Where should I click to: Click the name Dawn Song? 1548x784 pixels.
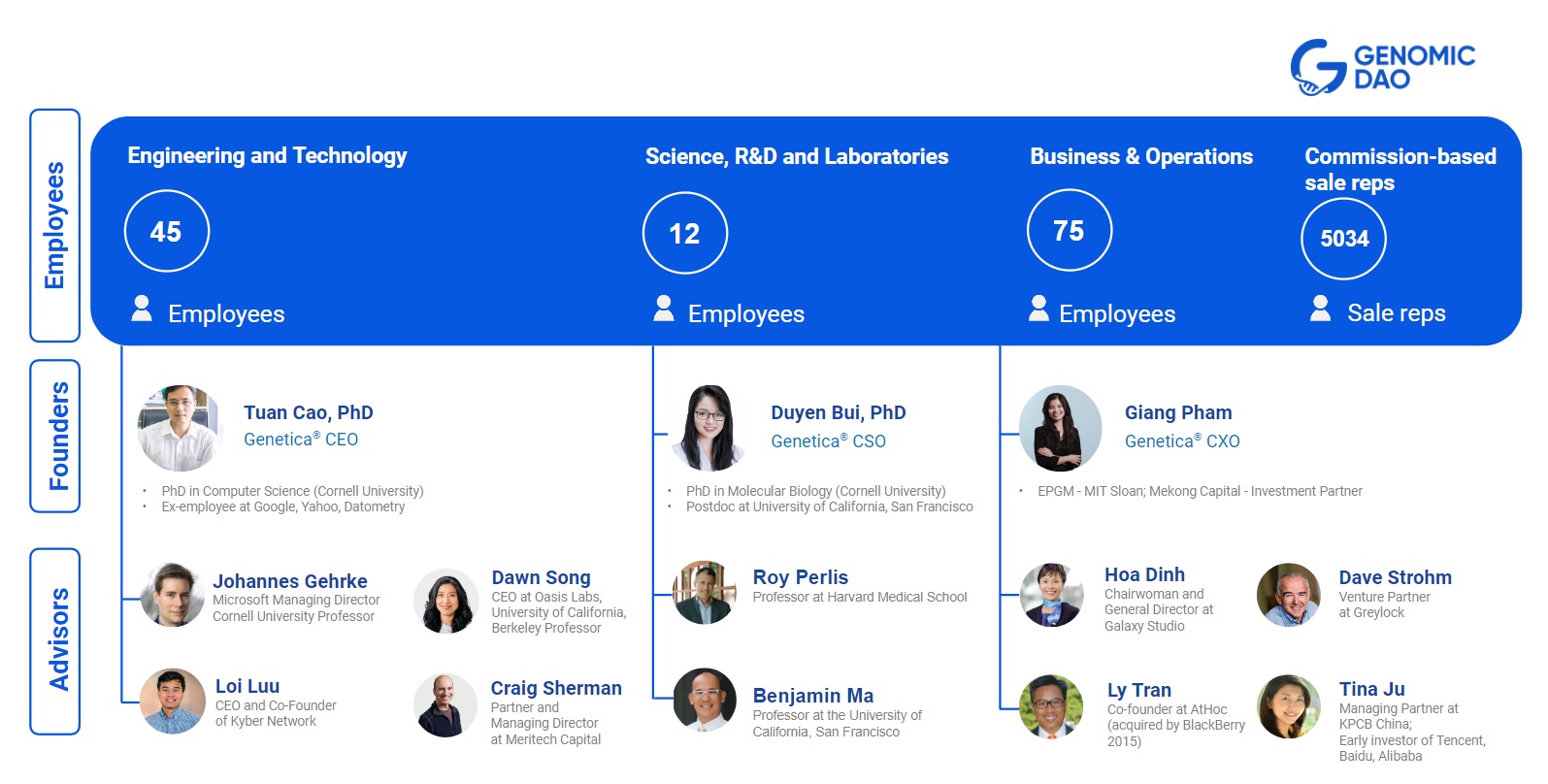(x=541, y=577)
